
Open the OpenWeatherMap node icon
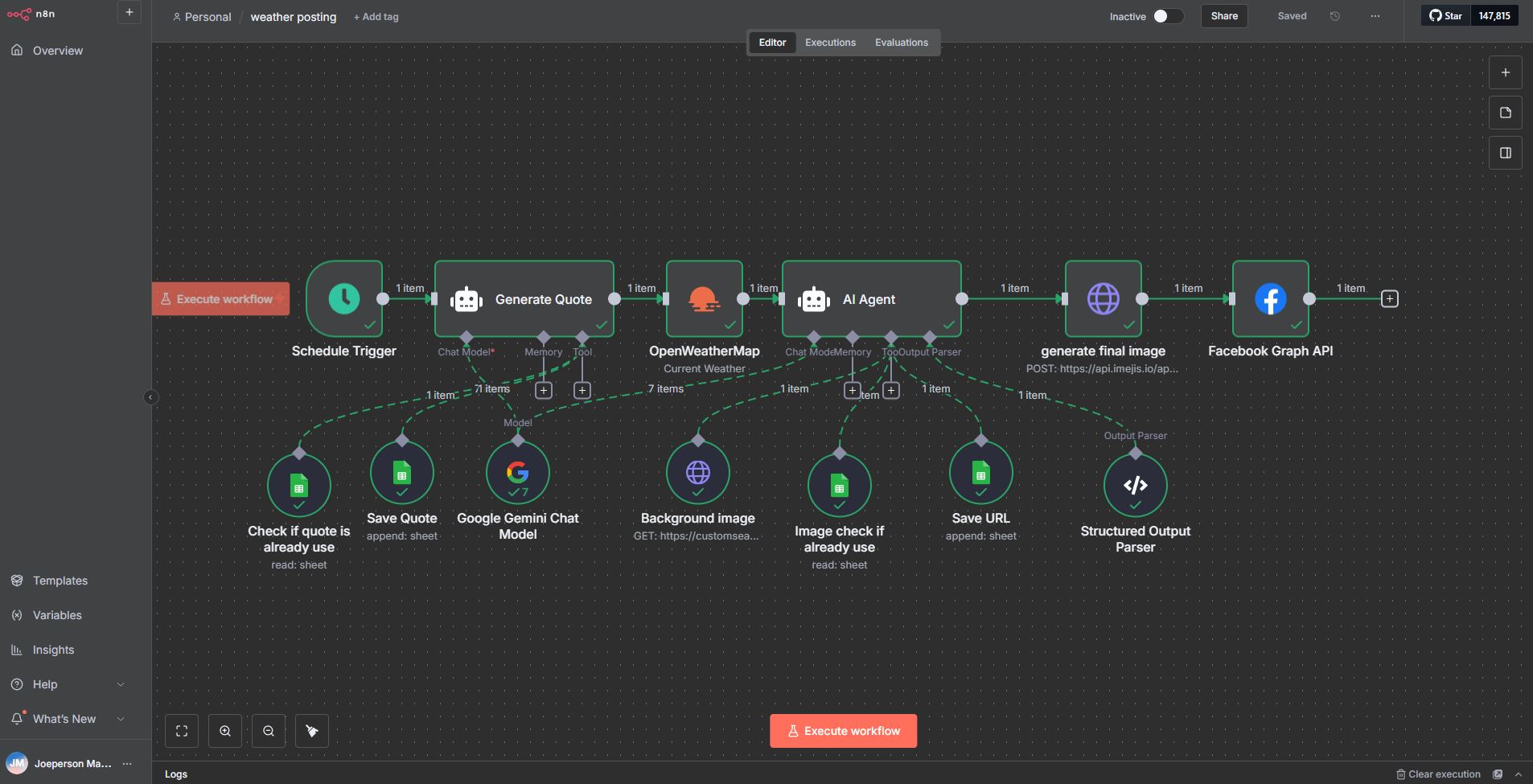(705, 298)
